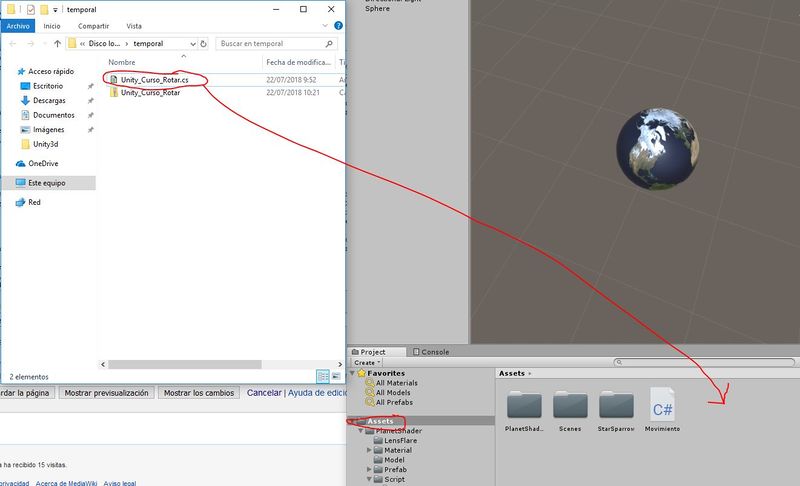Click Assets breadcrumb in project panel

(x=512, y=373)
